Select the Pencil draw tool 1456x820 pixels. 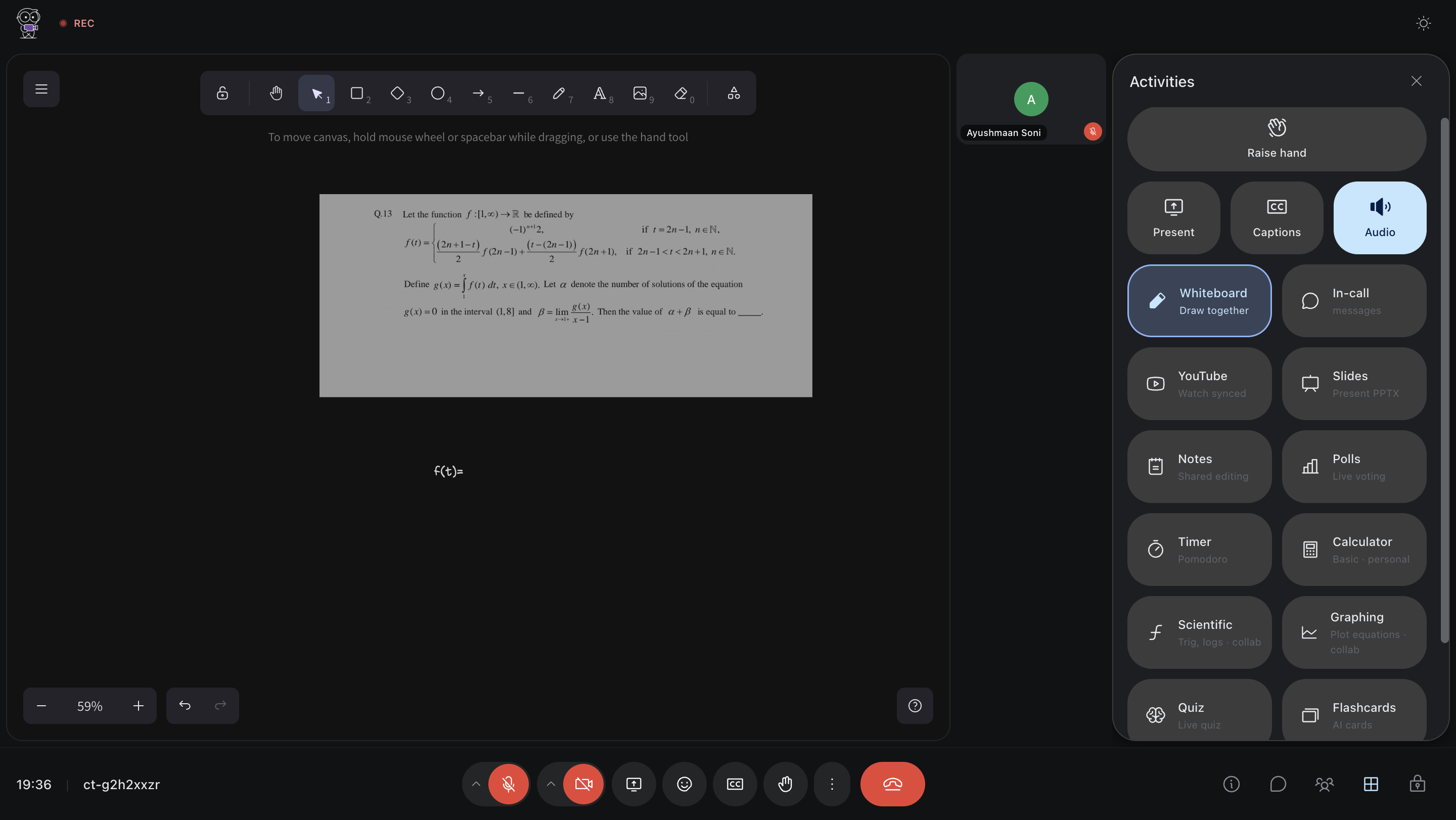[x=559, y=93]
